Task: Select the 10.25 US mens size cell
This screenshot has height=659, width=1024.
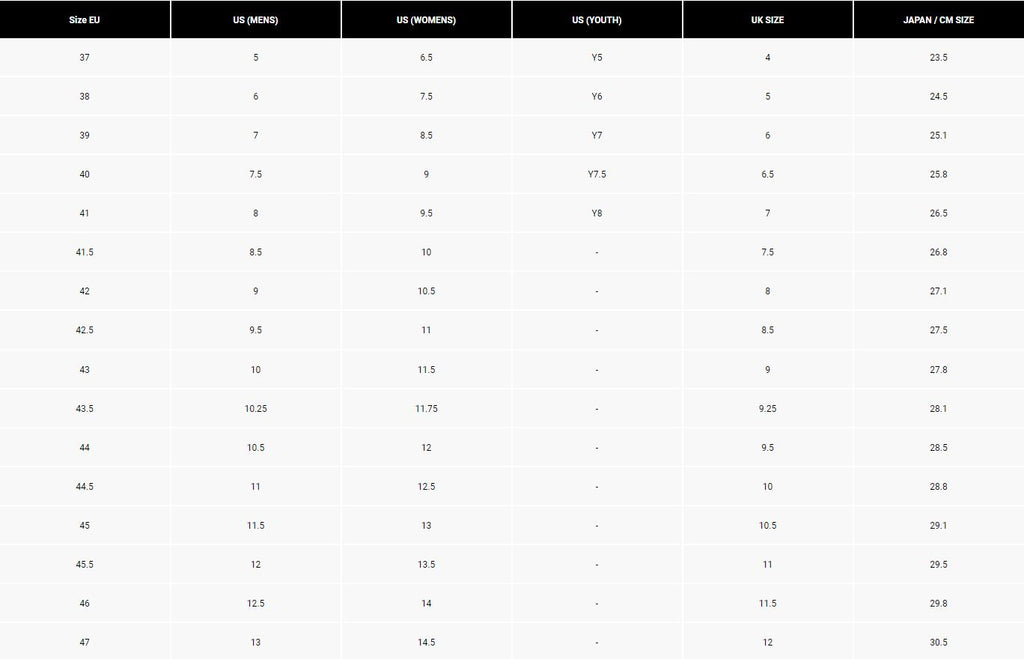Action: [256, 409]
